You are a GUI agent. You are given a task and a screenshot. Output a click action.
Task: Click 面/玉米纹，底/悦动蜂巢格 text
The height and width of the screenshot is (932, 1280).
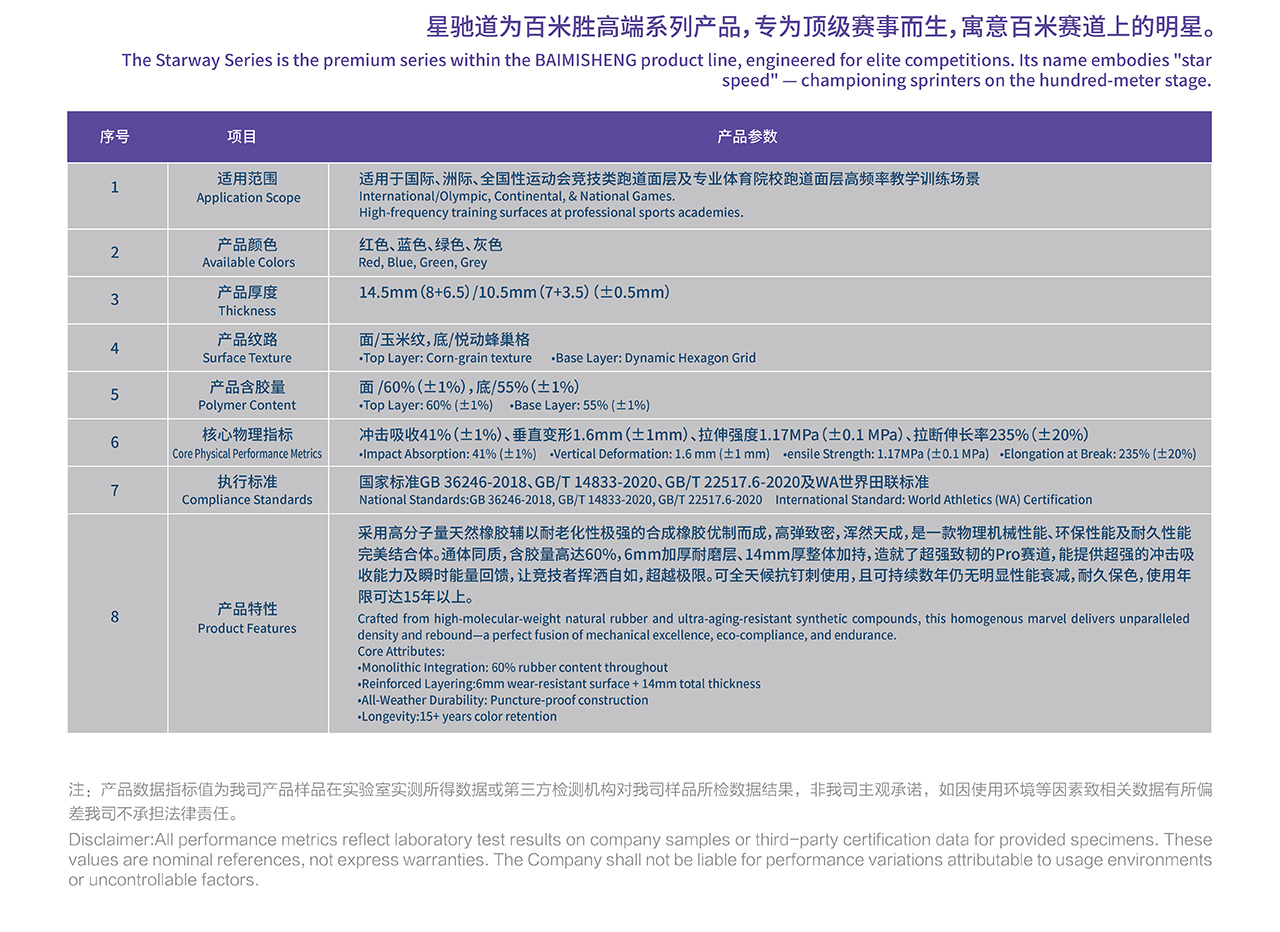click(x=444, y=340)
